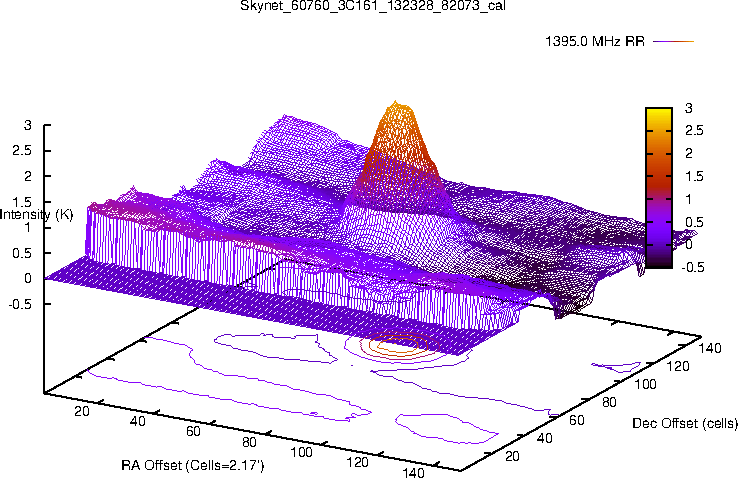Pick Dec Offset tick 40
The width and height of the screenshot is (738, 478).
[545, 438]
